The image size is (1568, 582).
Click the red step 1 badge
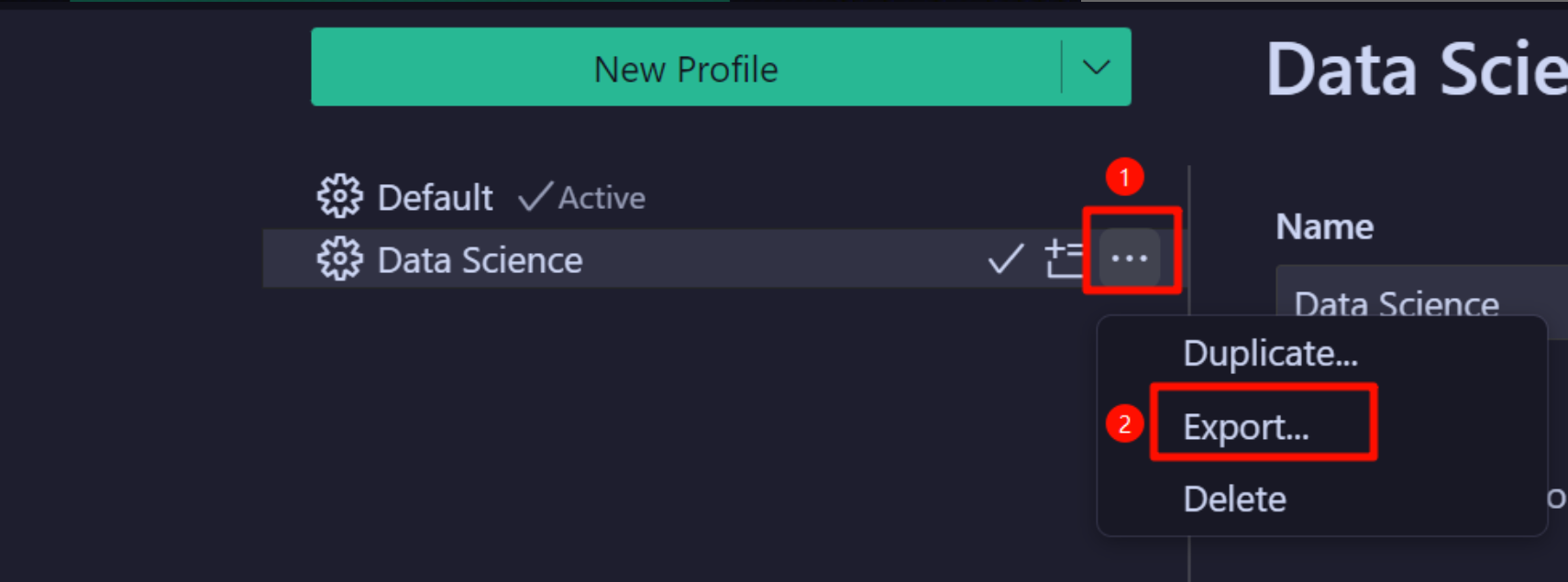tap(1124, 177)
